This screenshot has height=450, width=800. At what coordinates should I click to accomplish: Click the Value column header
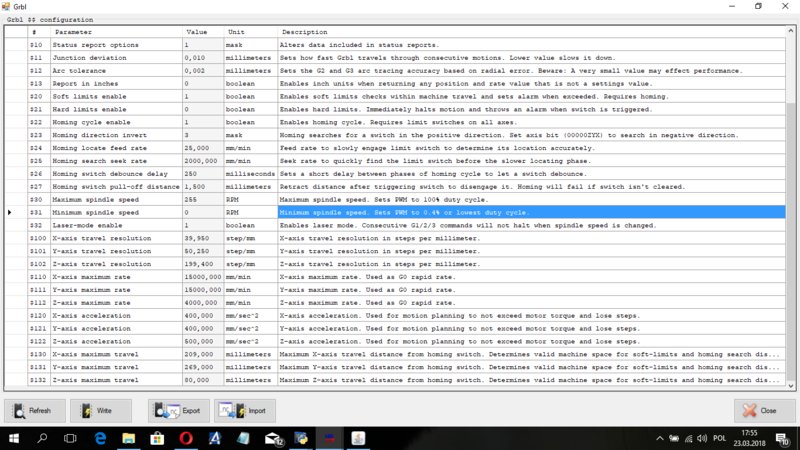point(203,32)
